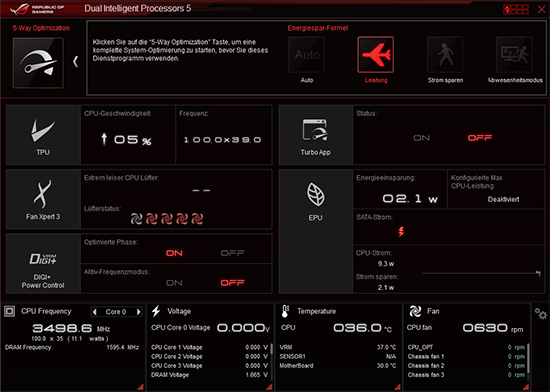This screenshot has height=392, width=550.
Task: Click the CPU Core 1 Voltage row
Action: tap(209, 347)
